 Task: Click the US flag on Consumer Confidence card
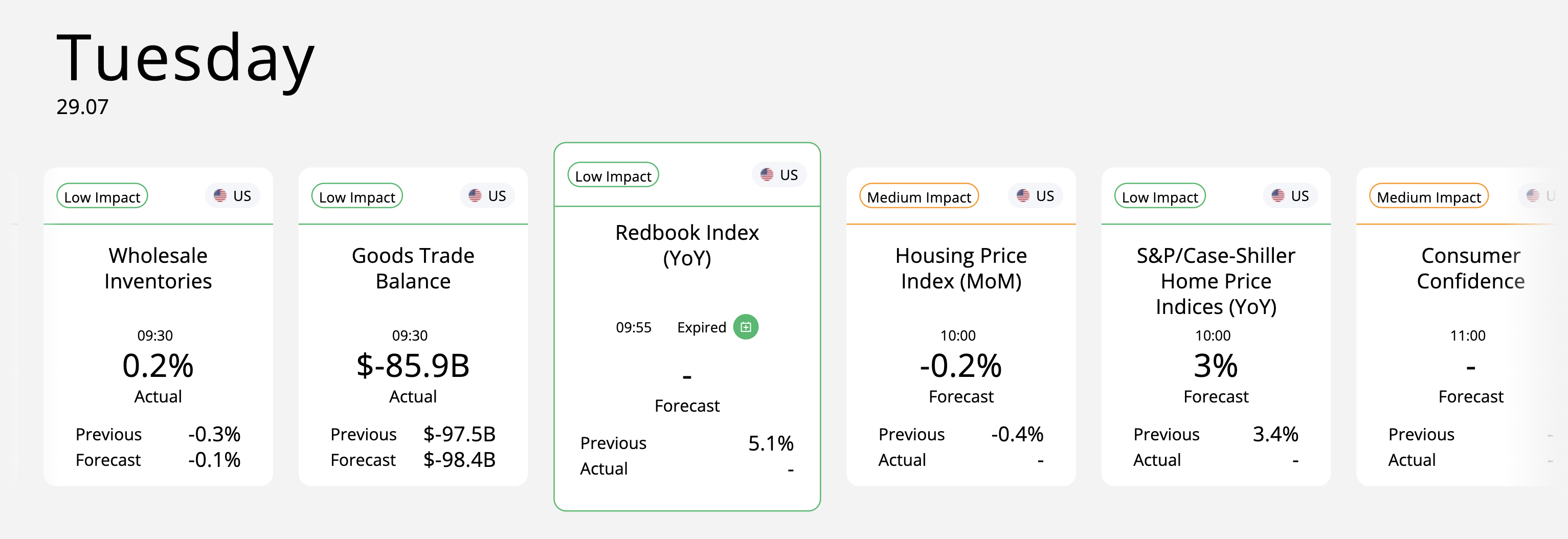pos(1533,196)
